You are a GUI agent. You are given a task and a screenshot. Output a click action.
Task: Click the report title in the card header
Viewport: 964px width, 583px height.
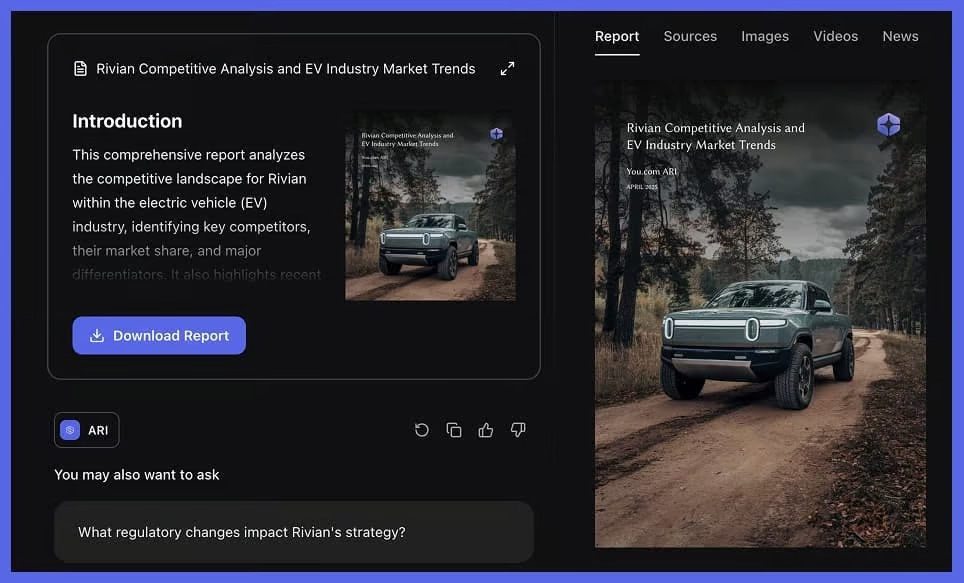click(286, 69)
